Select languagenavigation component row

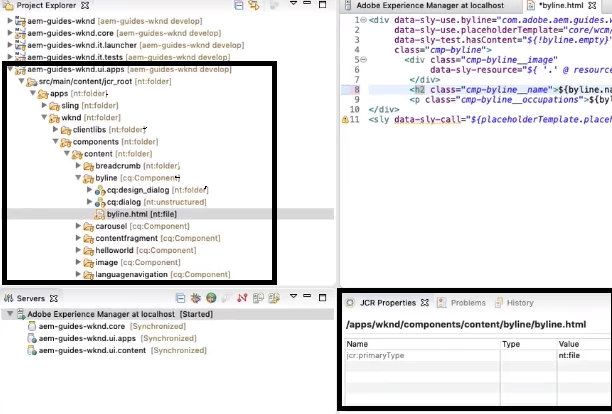(x=163, y=275)
